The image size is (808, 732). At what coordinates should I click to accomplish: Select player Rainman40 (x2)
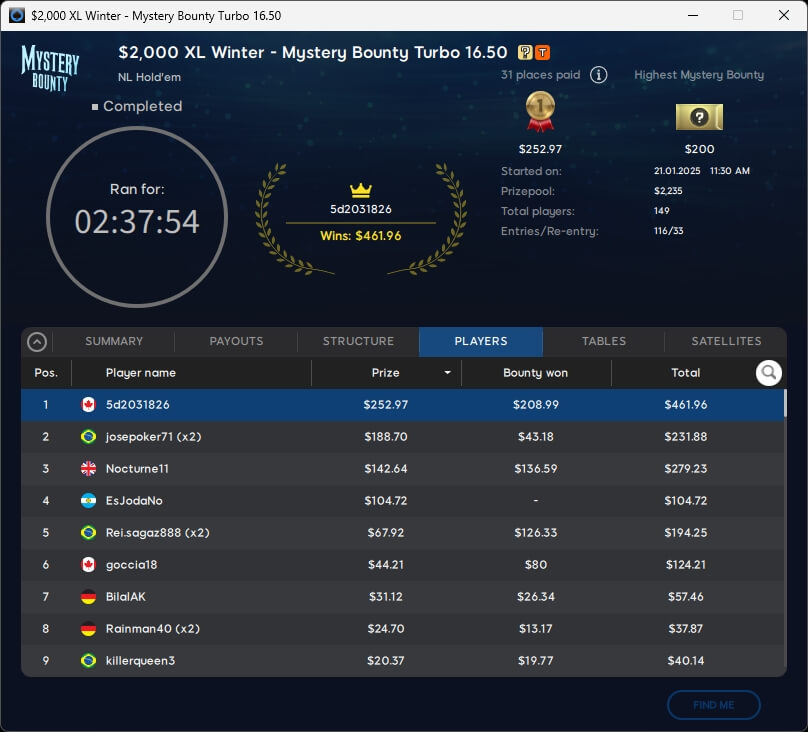point(402,628)
